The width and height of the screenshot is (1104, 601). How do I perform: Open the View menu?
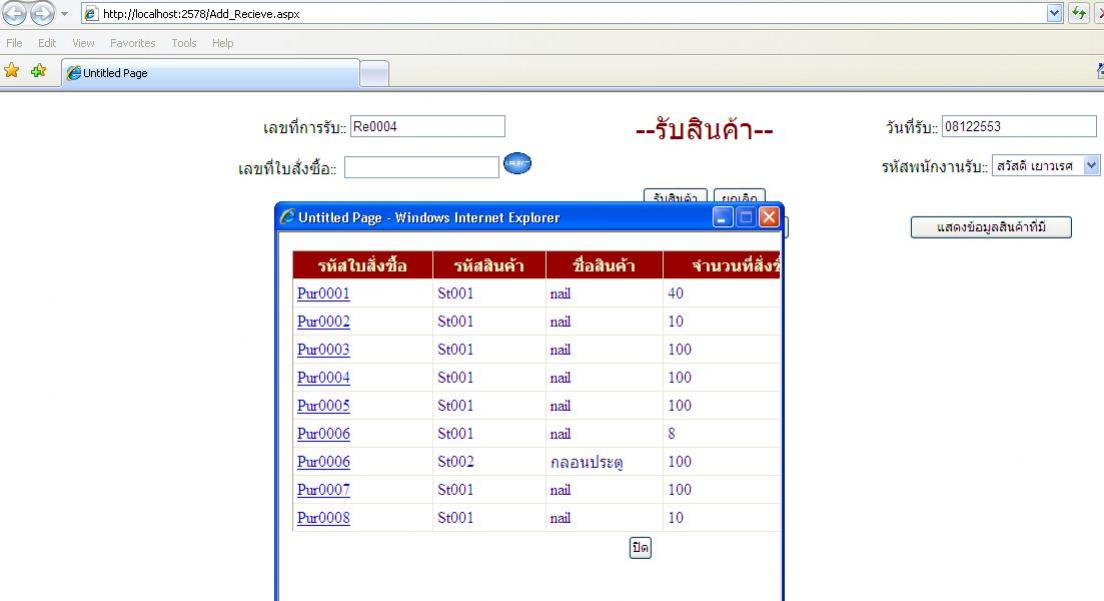coord(83,43)
